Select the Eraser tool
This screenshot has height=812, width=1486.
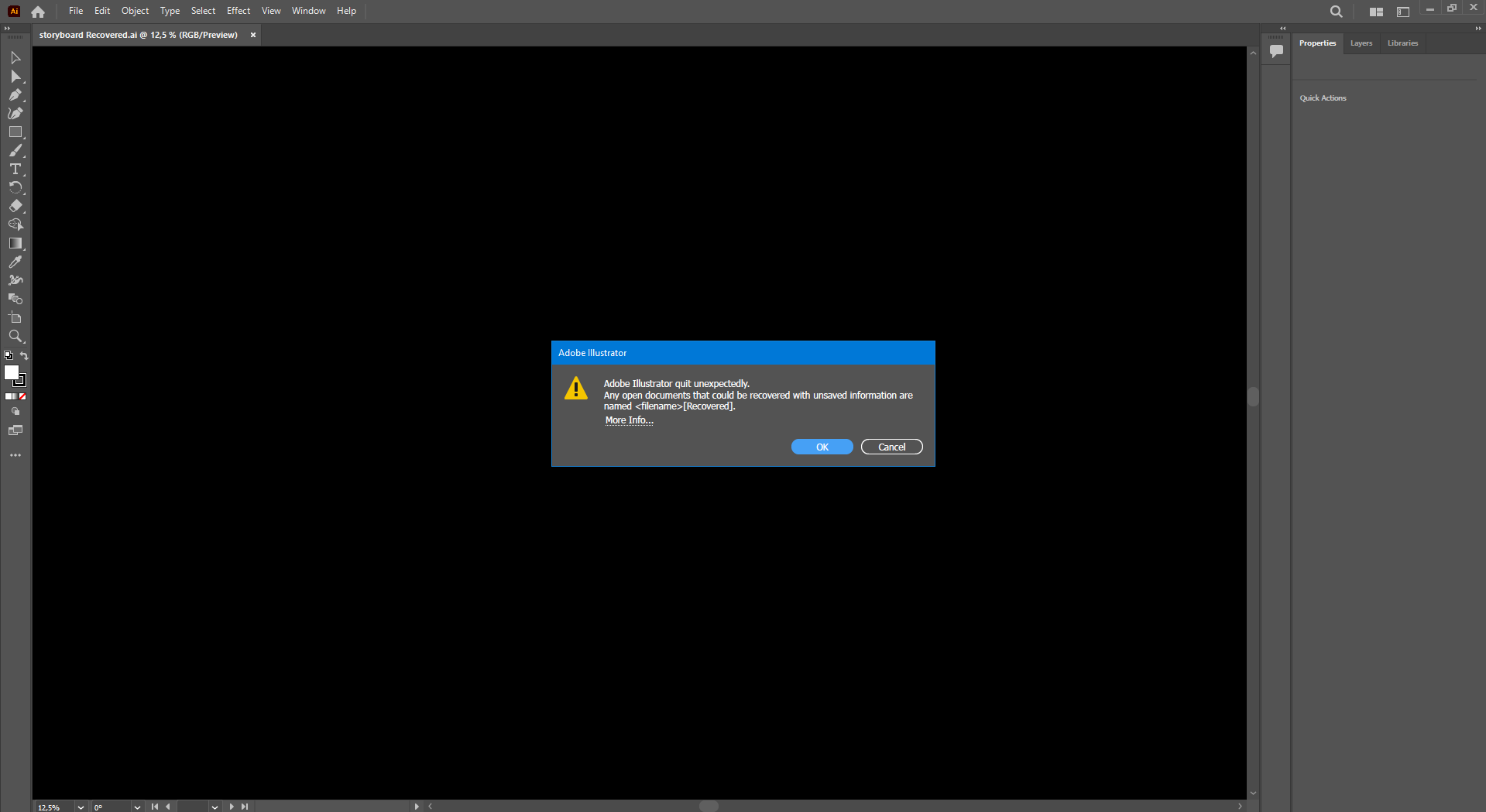(x=15, y=206)
